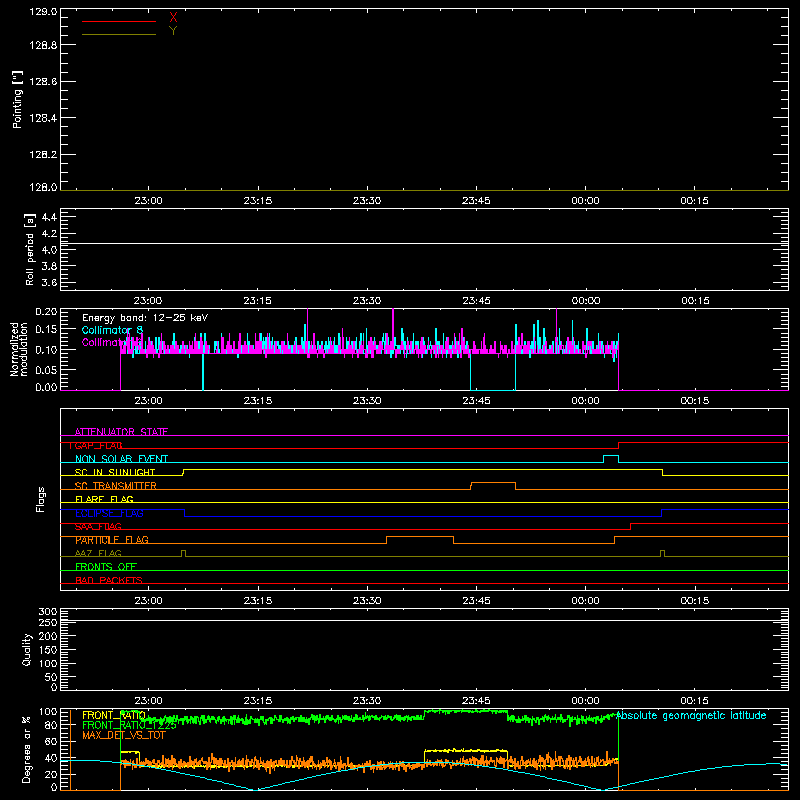Click the raised yellow FRONT_RATIO plateau near 23:45
Image resolution: width=800 pixels, height=800 pixels.
466,751
